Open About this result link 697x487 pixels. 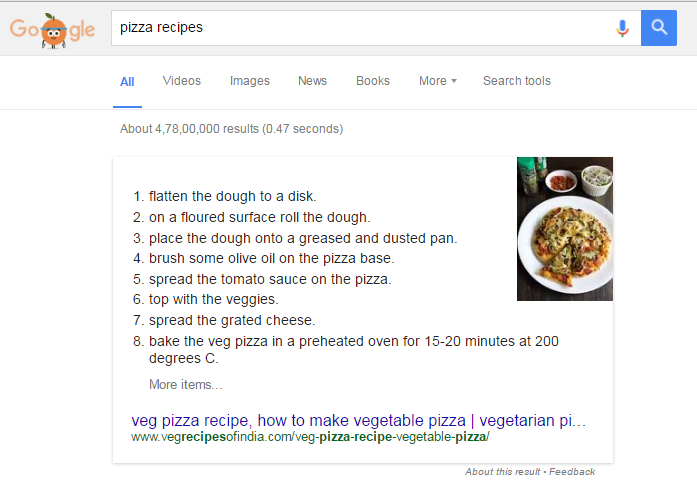click(x=503, y=472)
